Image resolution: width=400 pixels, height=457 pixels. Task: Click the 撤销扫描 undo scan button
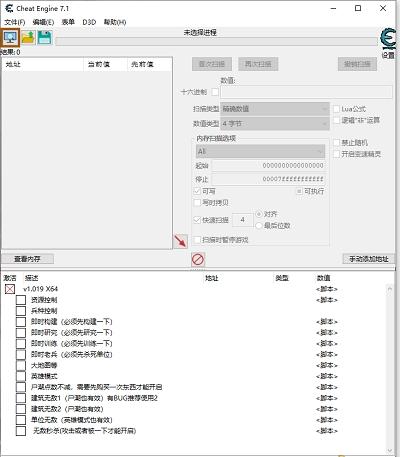(357, 64)
